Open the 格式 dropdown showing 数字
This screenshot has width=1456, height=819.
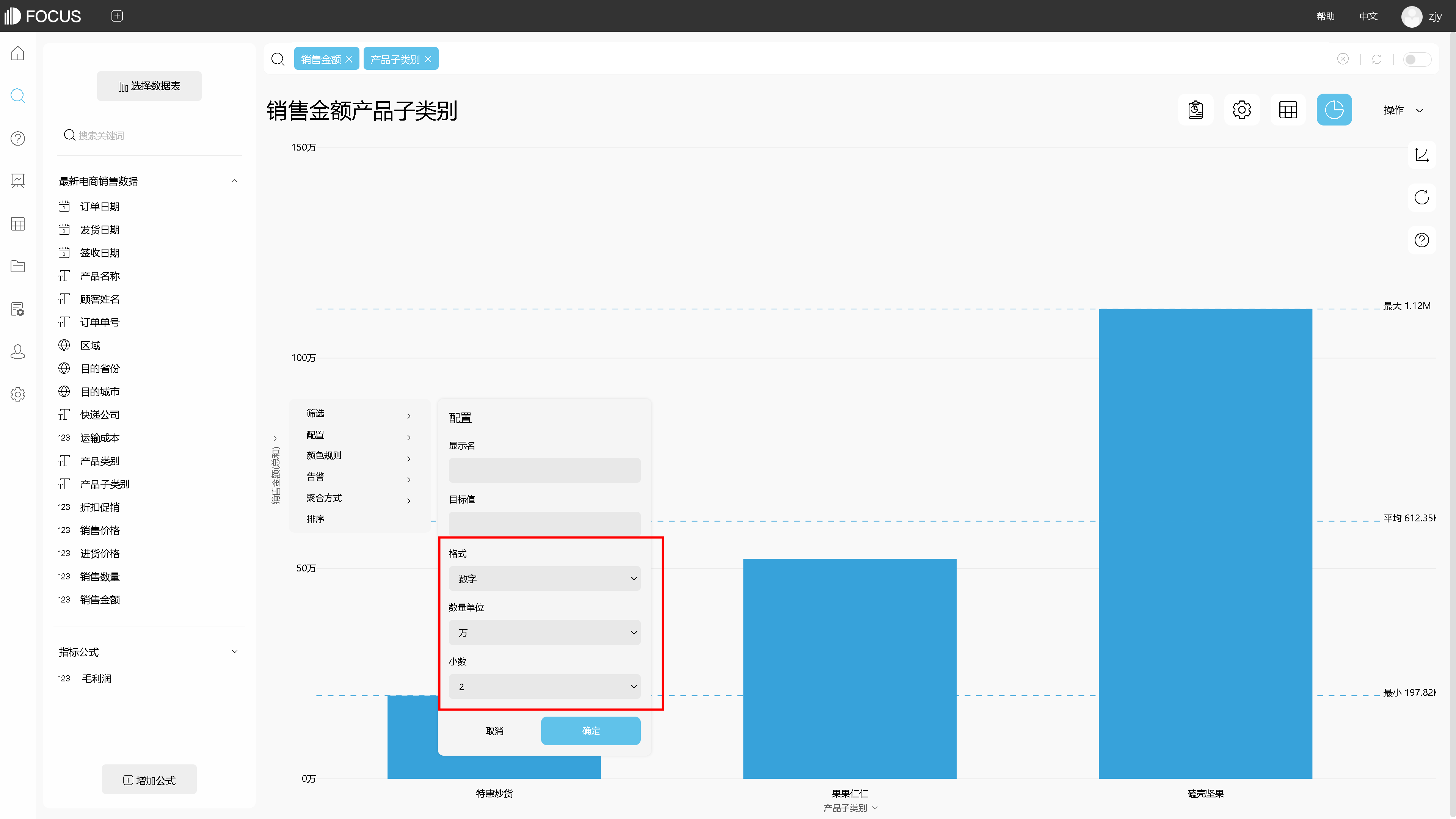click(x=544, y=578)
